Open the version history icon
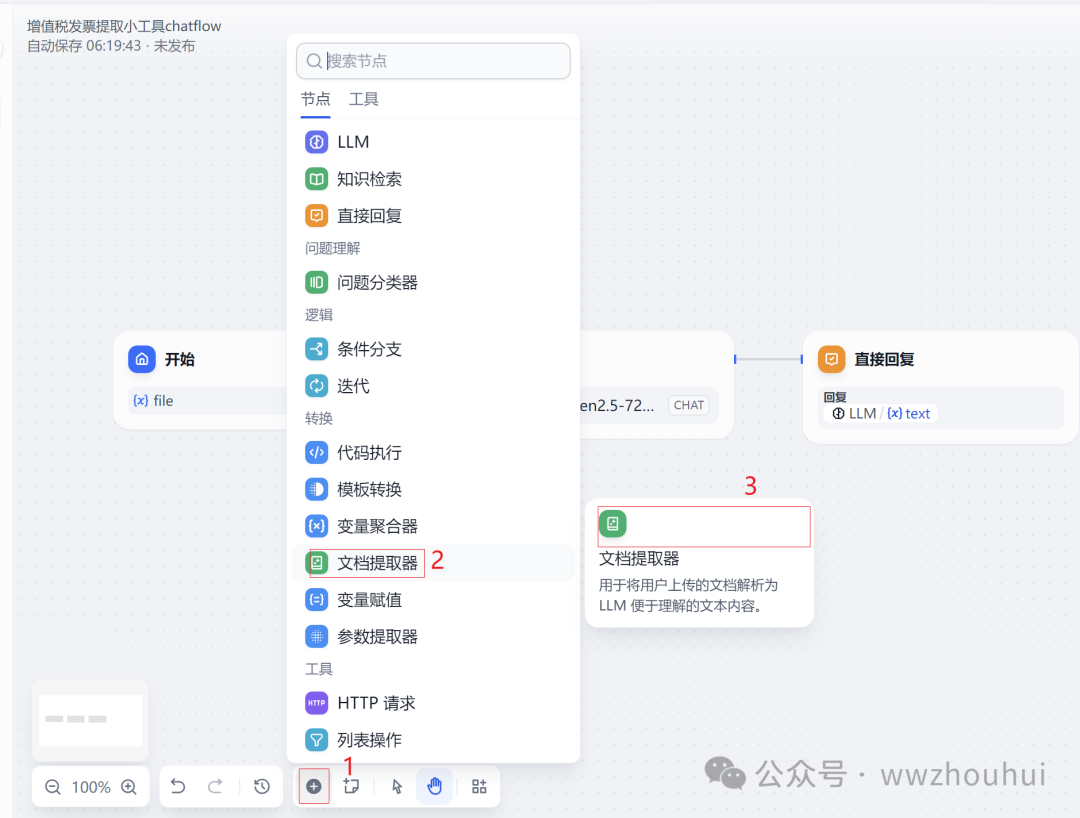This screenshot has height=818, width=1080. coord(262,787)
